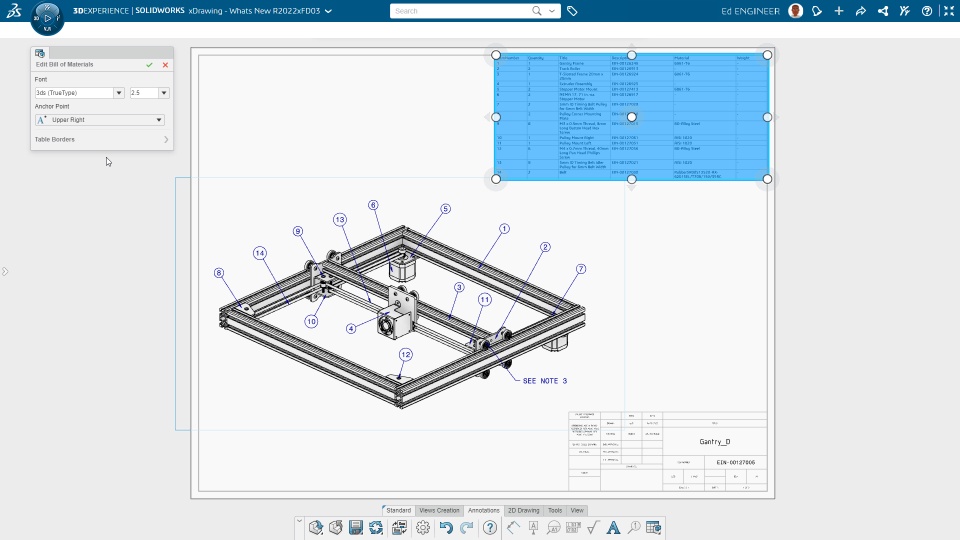Click into the Search field
This screenshot has width=960, height=540.
460,11
